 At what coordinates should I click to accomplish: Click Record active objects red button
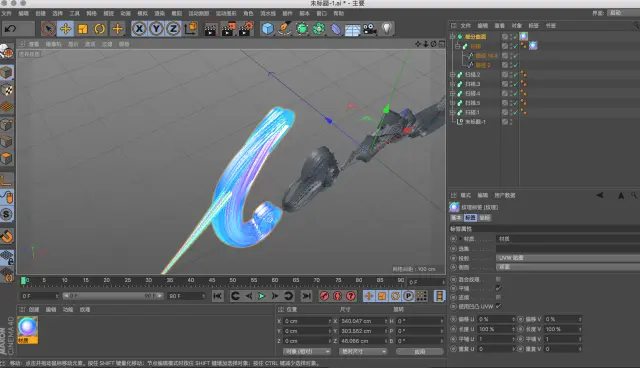[x=324, y=296]
